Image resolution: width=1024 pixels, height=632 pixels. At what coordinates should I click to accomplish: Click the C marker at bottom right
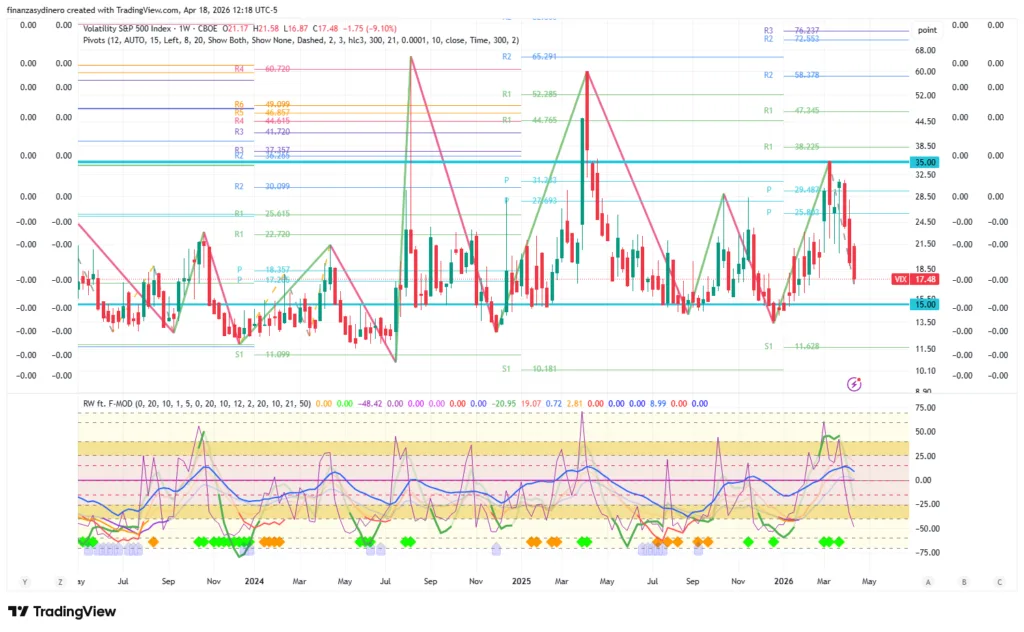pos(998,581)
